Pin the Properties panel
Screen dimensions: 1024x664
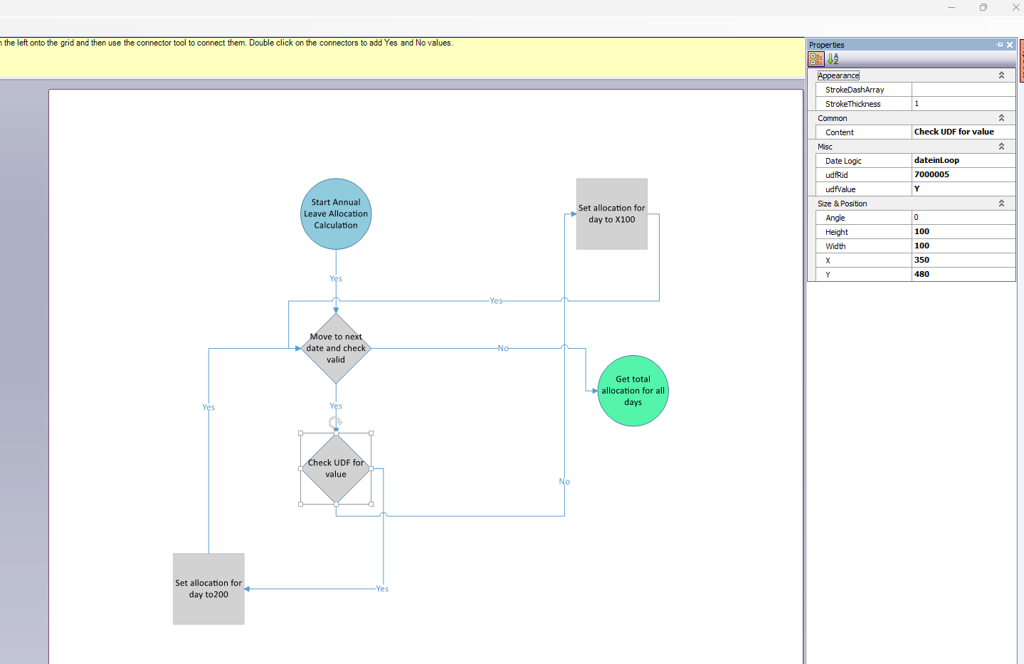[x=999, y=45]
